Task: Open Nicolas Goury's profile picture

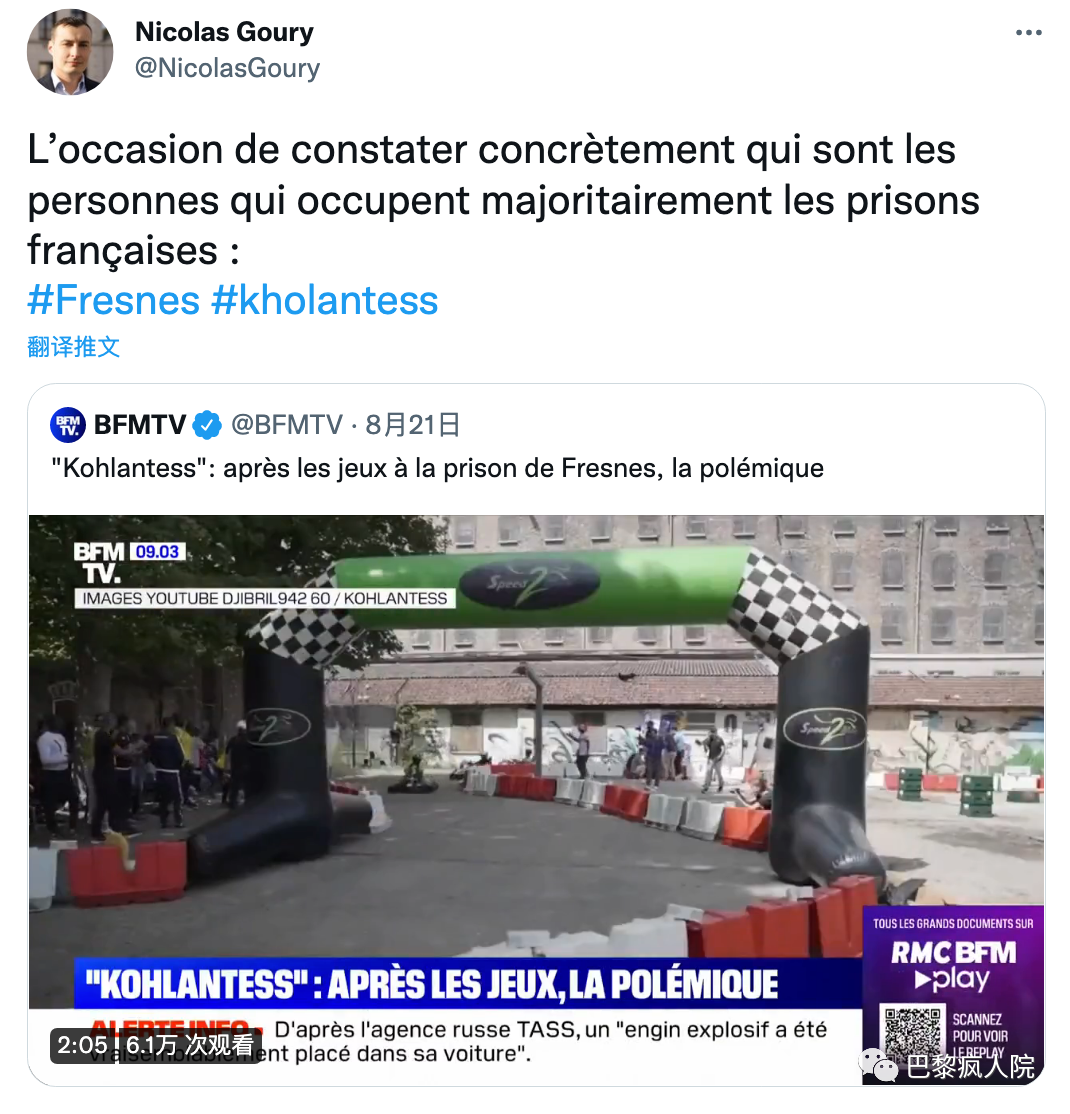Action: coord(70,52)
